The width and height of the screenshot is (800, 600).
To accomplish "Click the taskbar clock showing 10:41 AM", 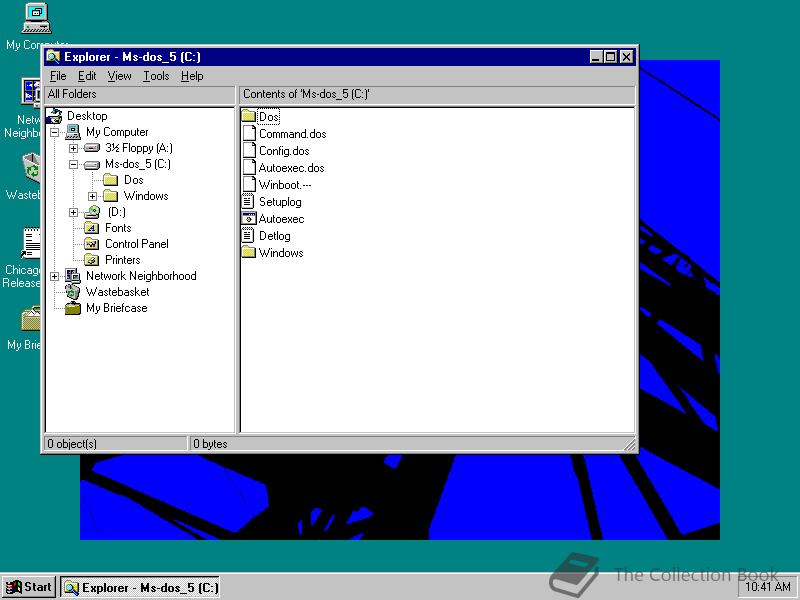I will pos(767,587).
